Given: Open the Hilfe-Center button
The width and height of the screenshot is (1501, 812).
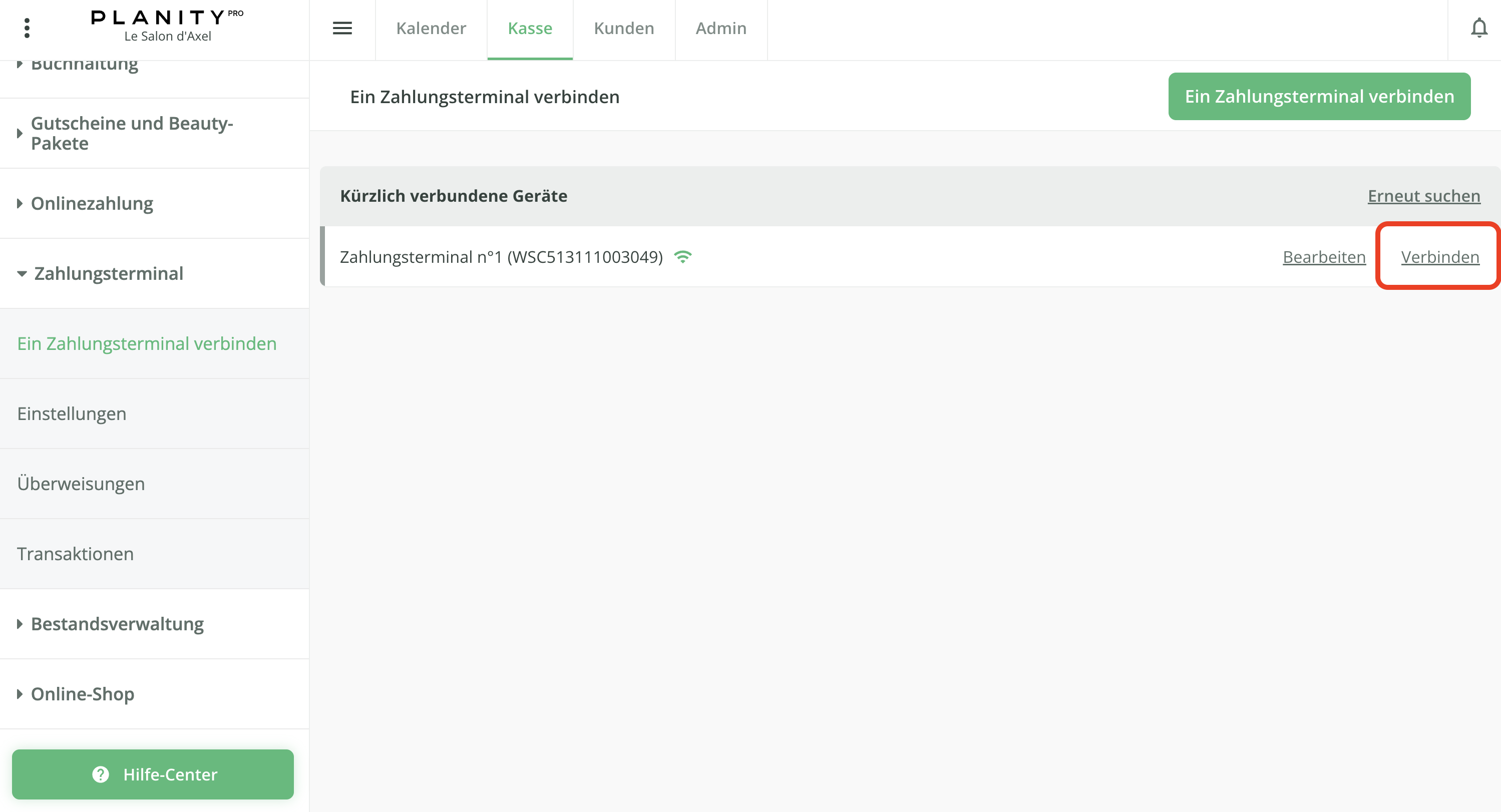Looking at the screenshot, I should pyautogui.click(x=153, y=774).
